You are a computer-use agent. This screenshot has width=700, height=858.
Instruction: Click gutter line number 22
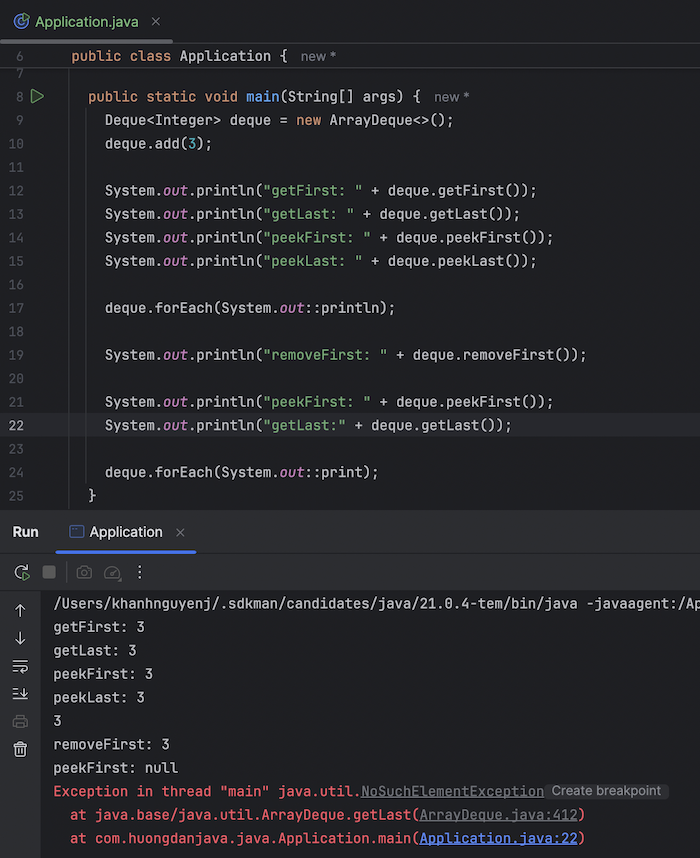(x=16, y=425)
